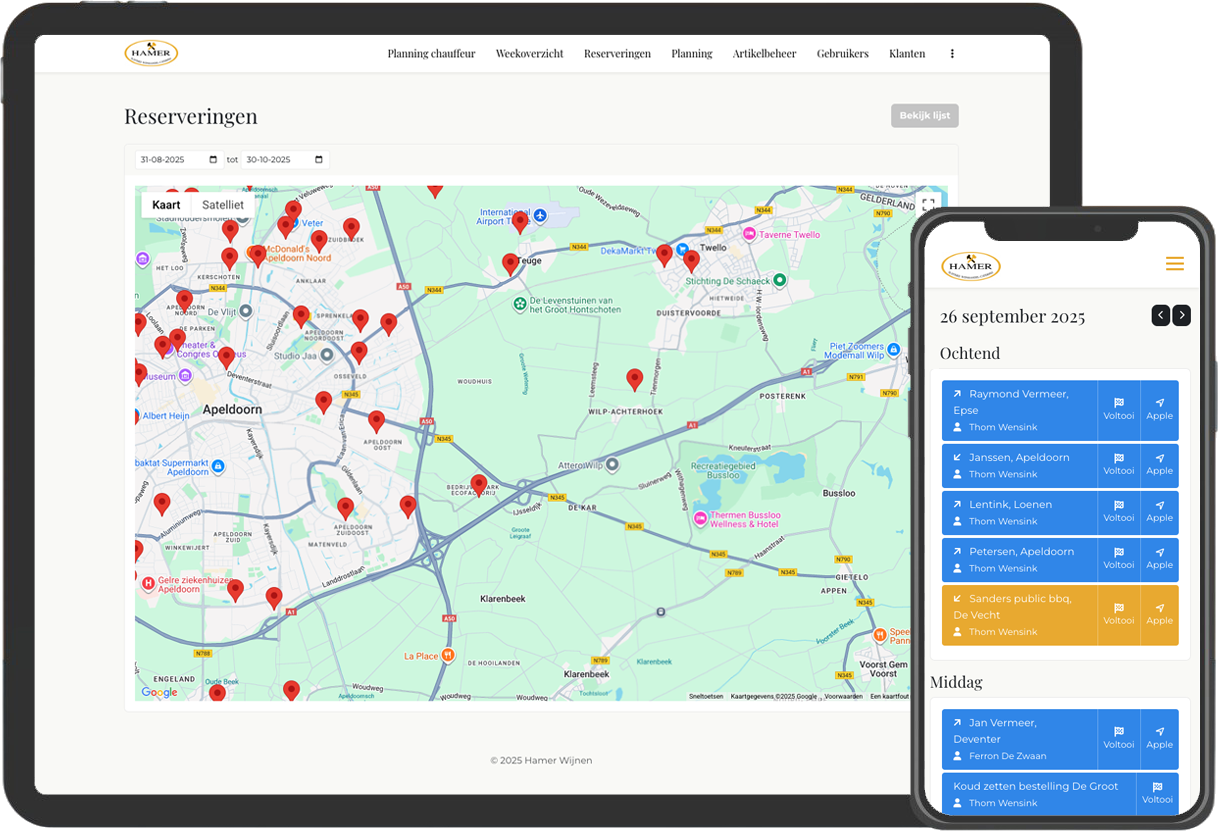The image size is (1218, 831).
Task: Mark Janssen, Apeldoorn as Voltooi
Action: pyautogui.click(x=1118, y=465)
